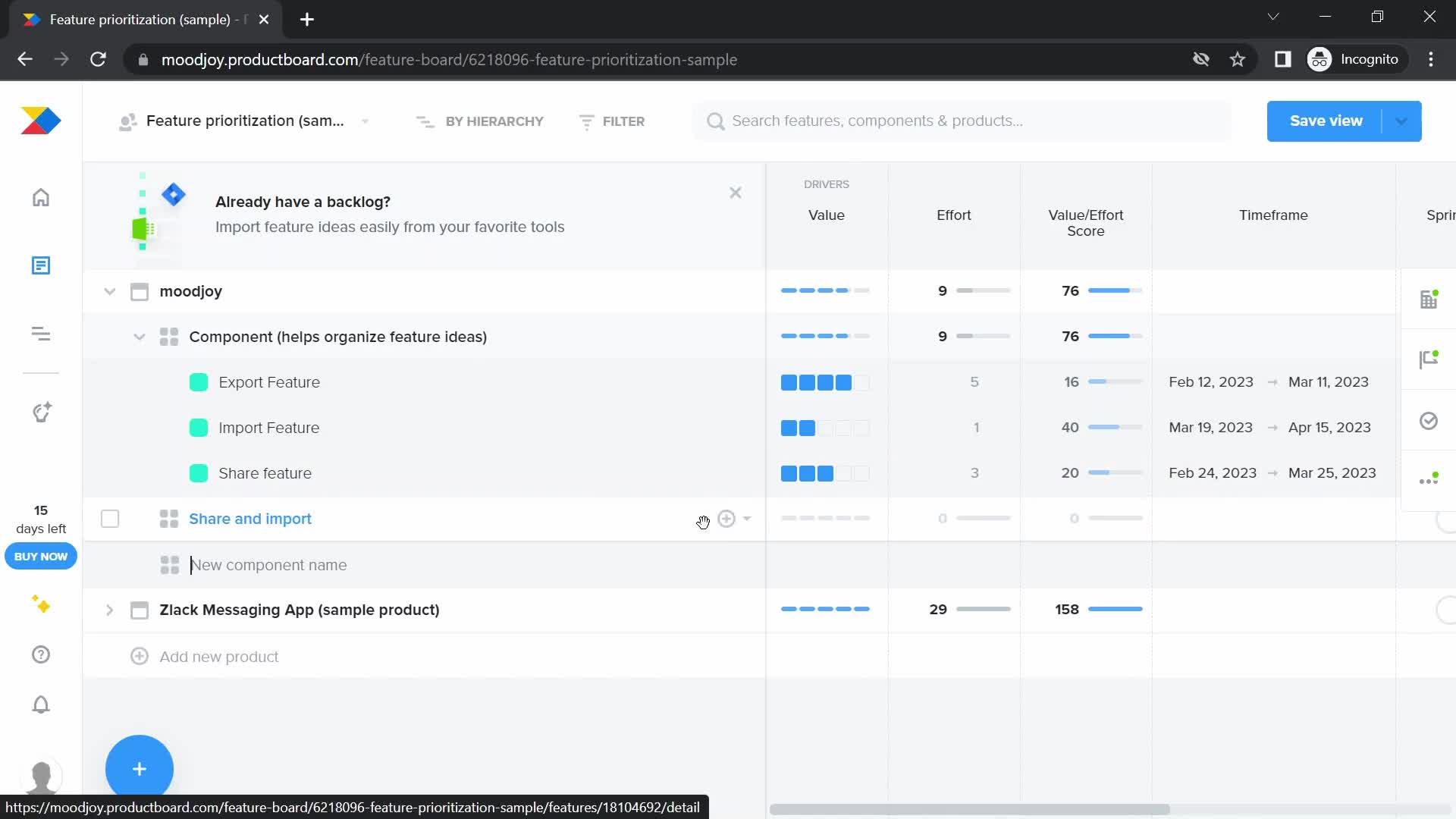This screenshot has height=819, width=1456.
Task: Click the Effort column header
Action: [954, 215]
